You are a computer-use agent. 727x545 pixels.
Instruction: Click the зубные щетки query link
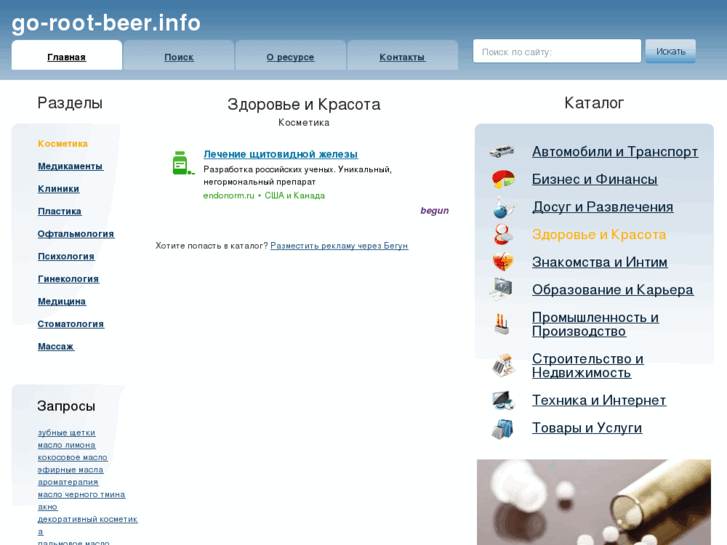[x=66, y=433]
